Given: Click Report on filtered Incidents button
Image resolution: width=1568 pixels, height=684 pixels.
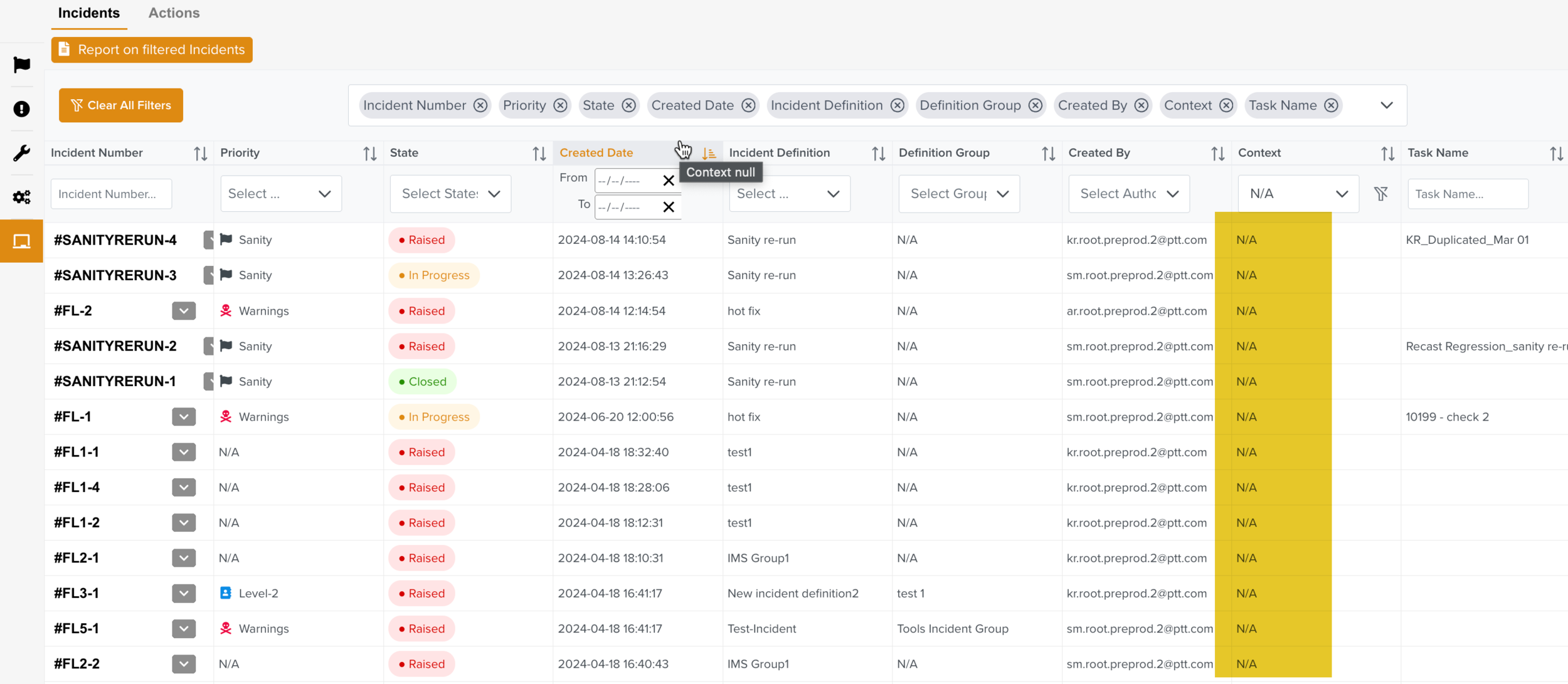Looking at the screenshot, I should pyautogui.click(x=152, y=50).
